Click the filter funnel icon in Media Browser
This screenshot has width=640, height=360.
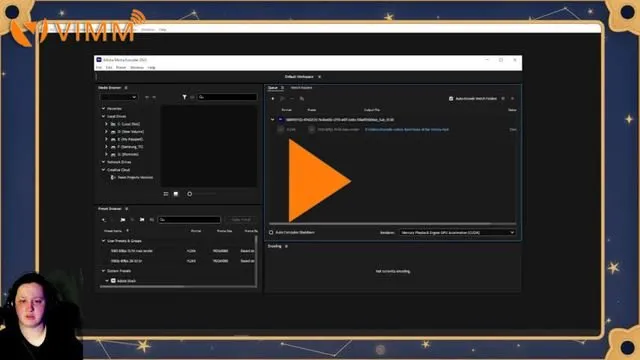pyautogui.click(x=184, y=97)
